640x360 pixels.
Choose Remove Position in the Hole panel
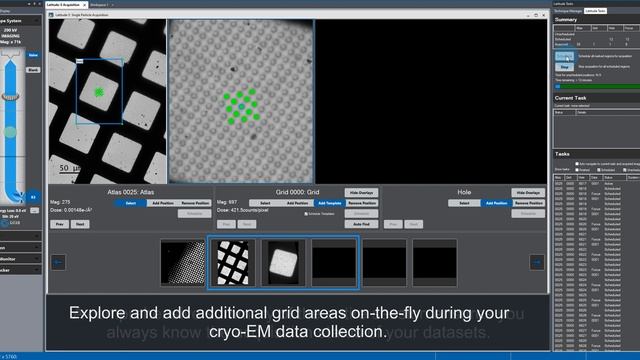tap(529, 203)
